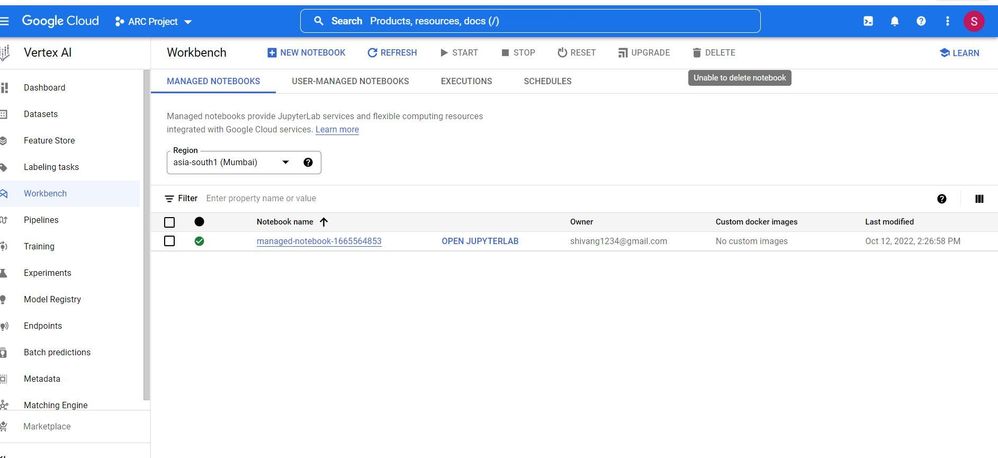The height and width of the screenshot is (458, 998).
Task: Click the Refresh button
Action: [x=392, y=53]
